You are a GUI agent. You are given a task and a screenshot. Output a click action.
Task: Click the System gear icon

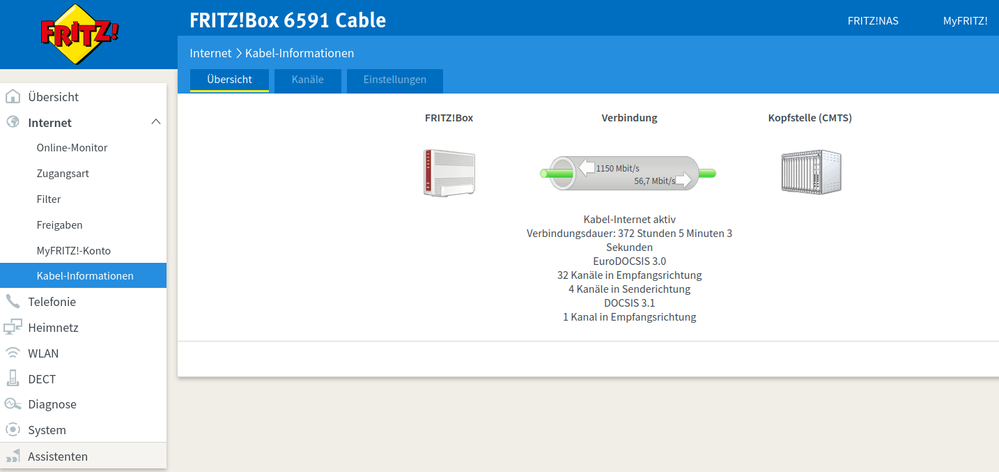pos(13,430)
